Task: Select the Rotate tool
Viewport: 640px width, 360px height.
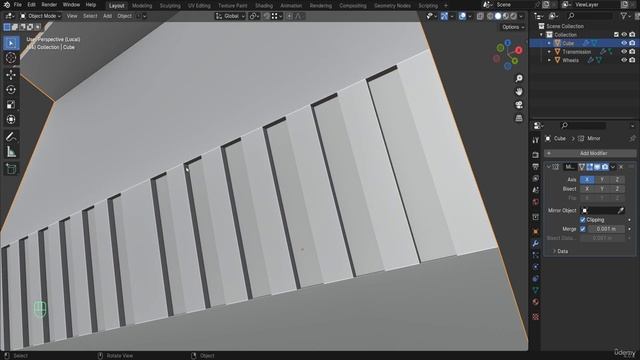Action: (11, 89)
